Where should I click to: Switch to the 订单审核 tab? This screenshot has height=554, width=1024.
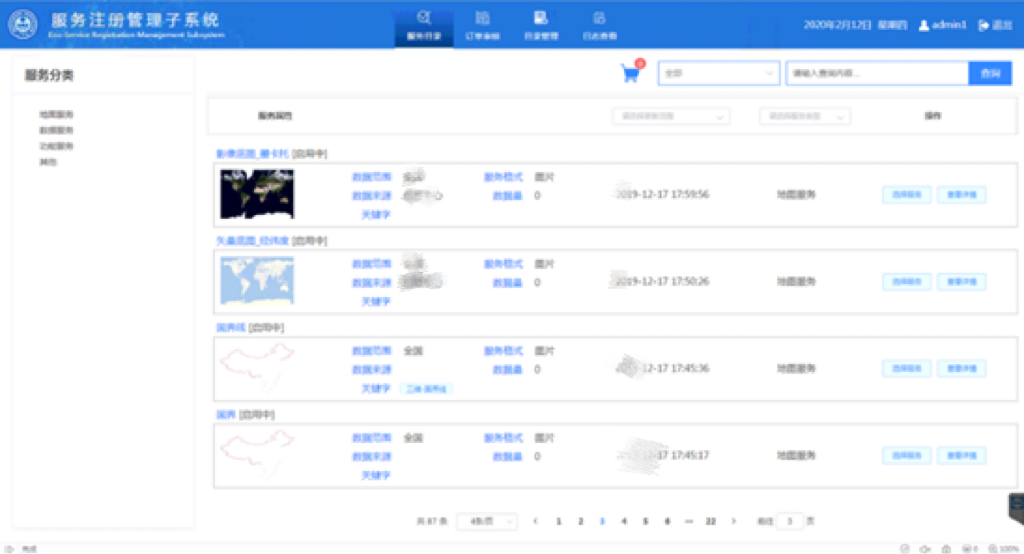[482, 25]
